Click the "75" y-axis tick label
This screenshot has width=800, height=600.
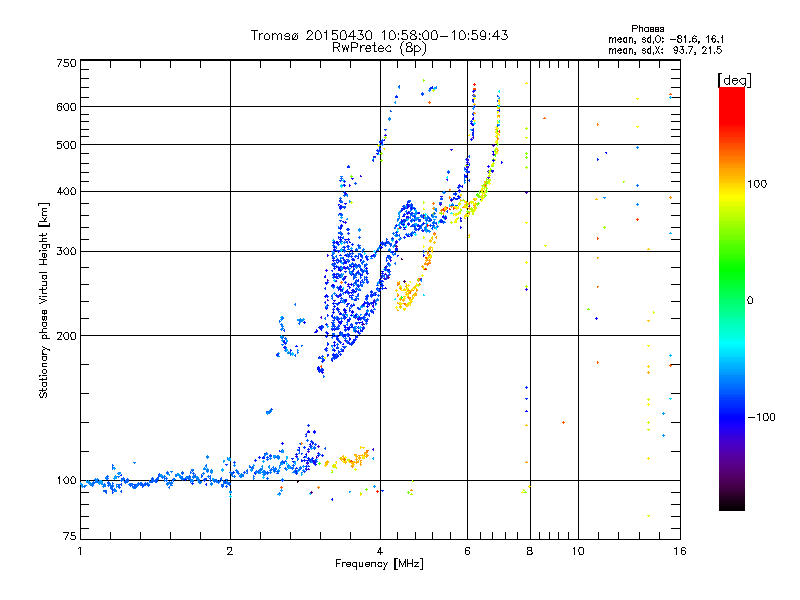tap(70, 536)
